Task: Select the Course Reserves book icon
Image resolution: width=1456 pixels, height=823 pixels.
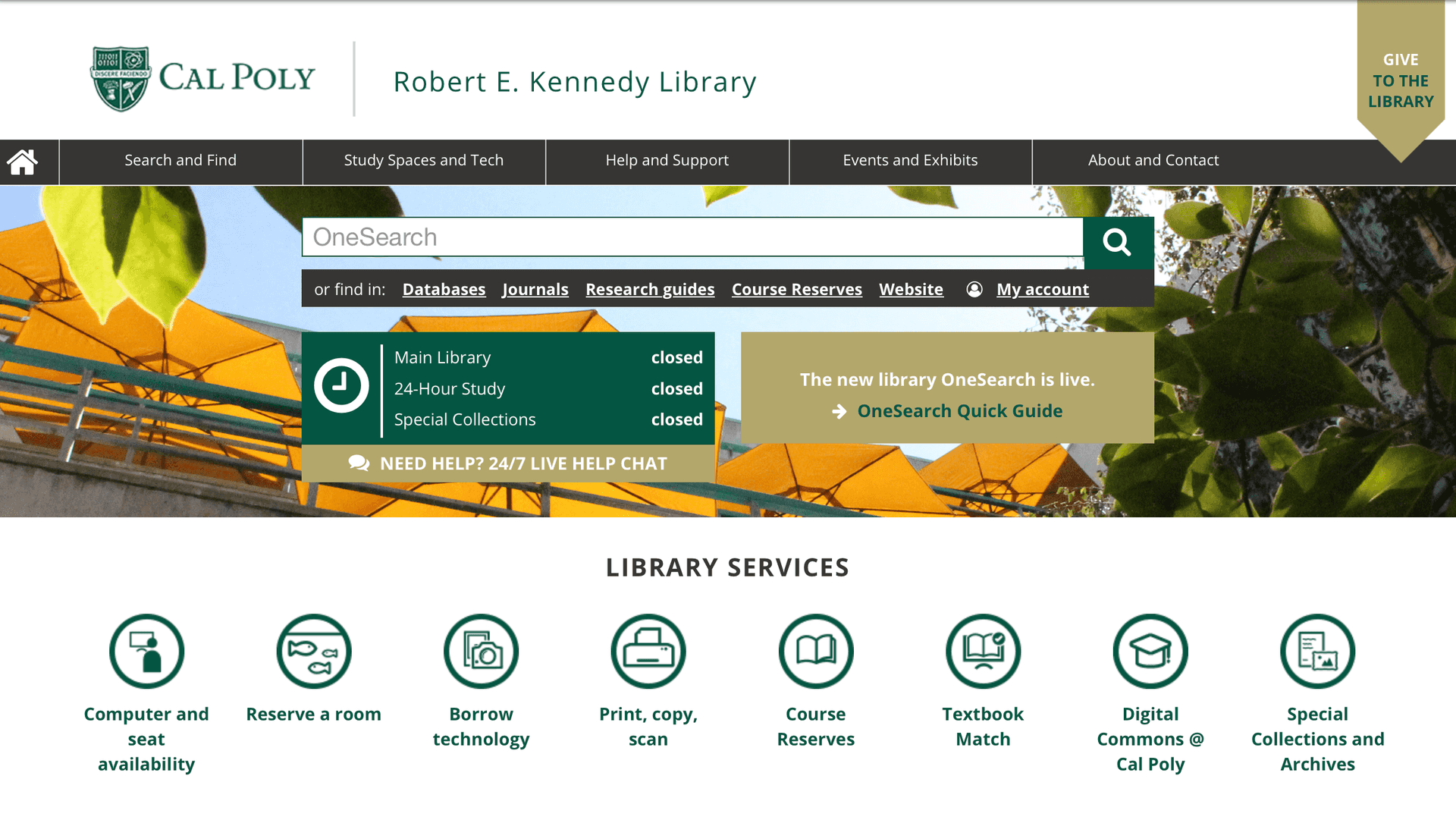Action: coord(816,651)
